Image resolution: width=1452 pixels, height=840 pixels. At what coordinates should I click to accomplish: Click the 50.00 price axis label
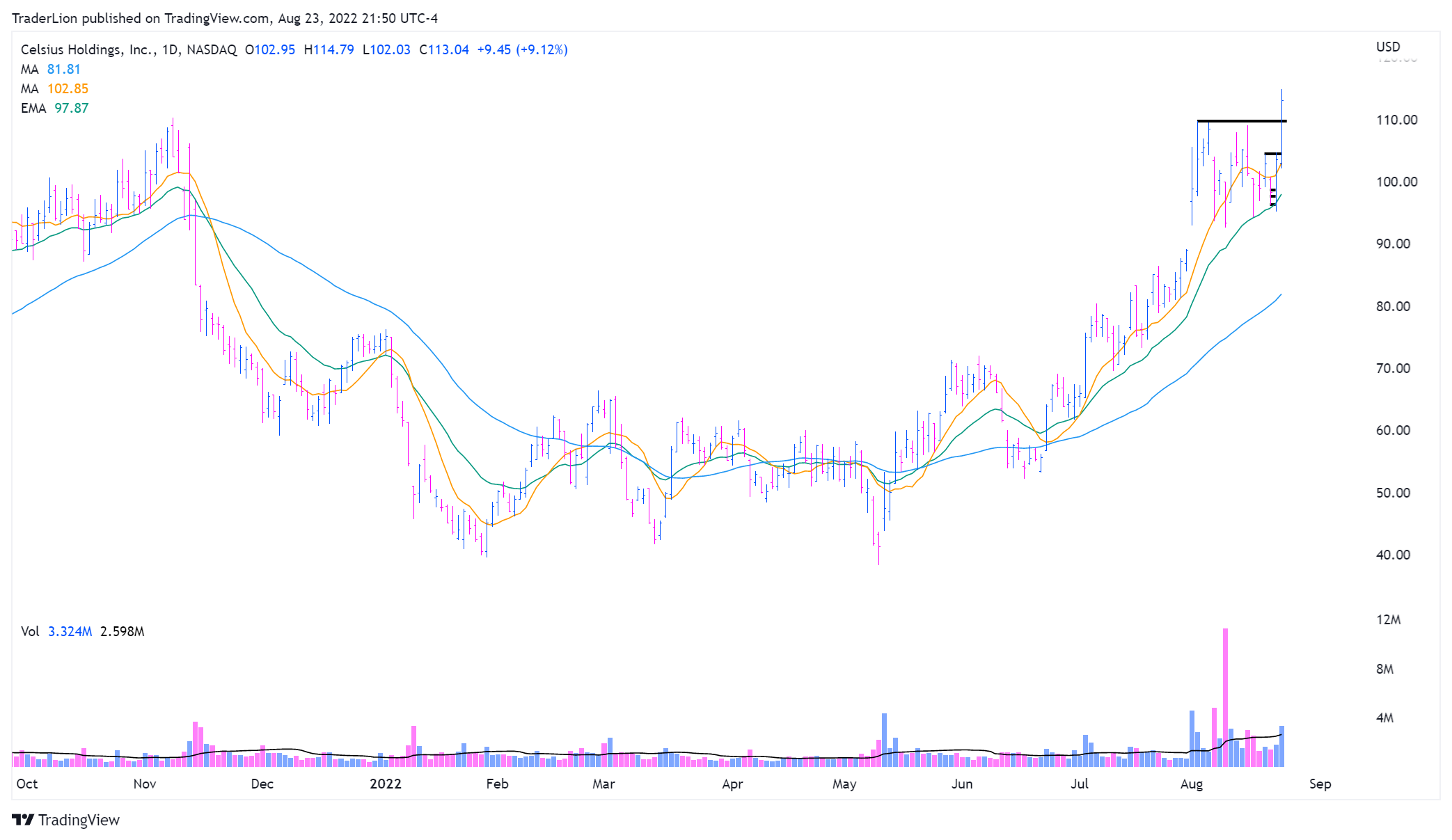click(x=1393, y=493)
